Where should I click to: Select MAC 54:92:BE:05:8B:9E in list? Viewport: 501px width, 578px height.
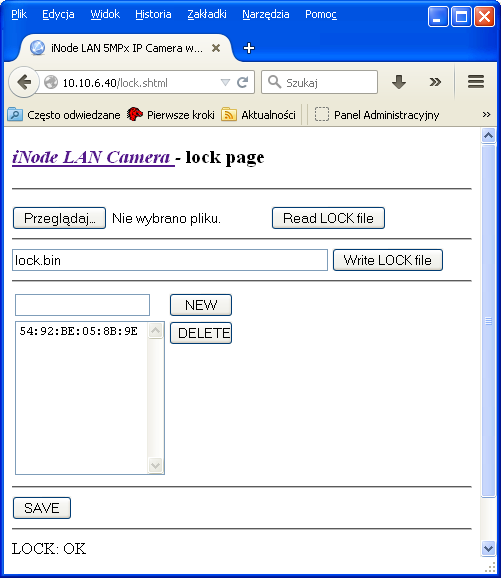[x=79, y=331]
